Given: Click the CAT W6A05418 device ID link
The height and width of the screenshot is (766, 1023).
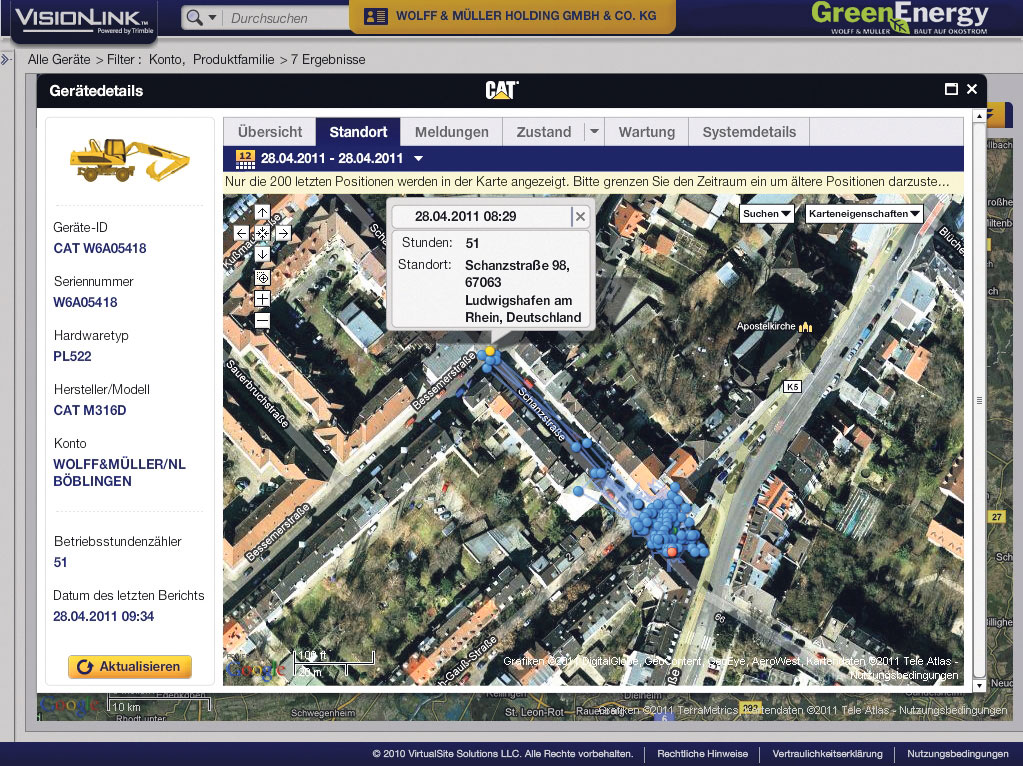Looking at the screenshot, I should coord(100,248).
